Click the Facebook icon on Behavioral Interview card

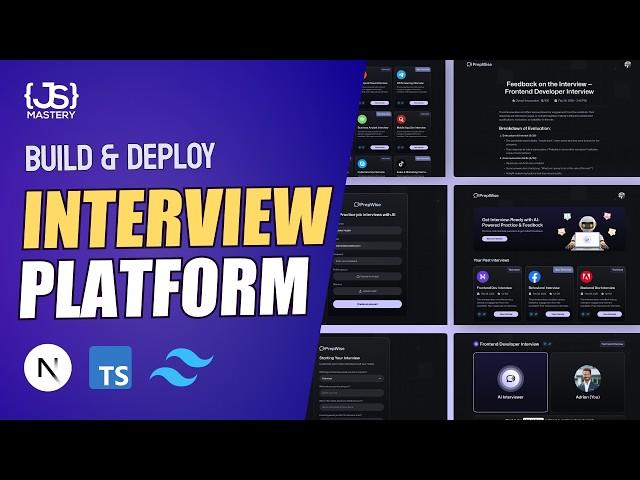(x=534, y=277)
